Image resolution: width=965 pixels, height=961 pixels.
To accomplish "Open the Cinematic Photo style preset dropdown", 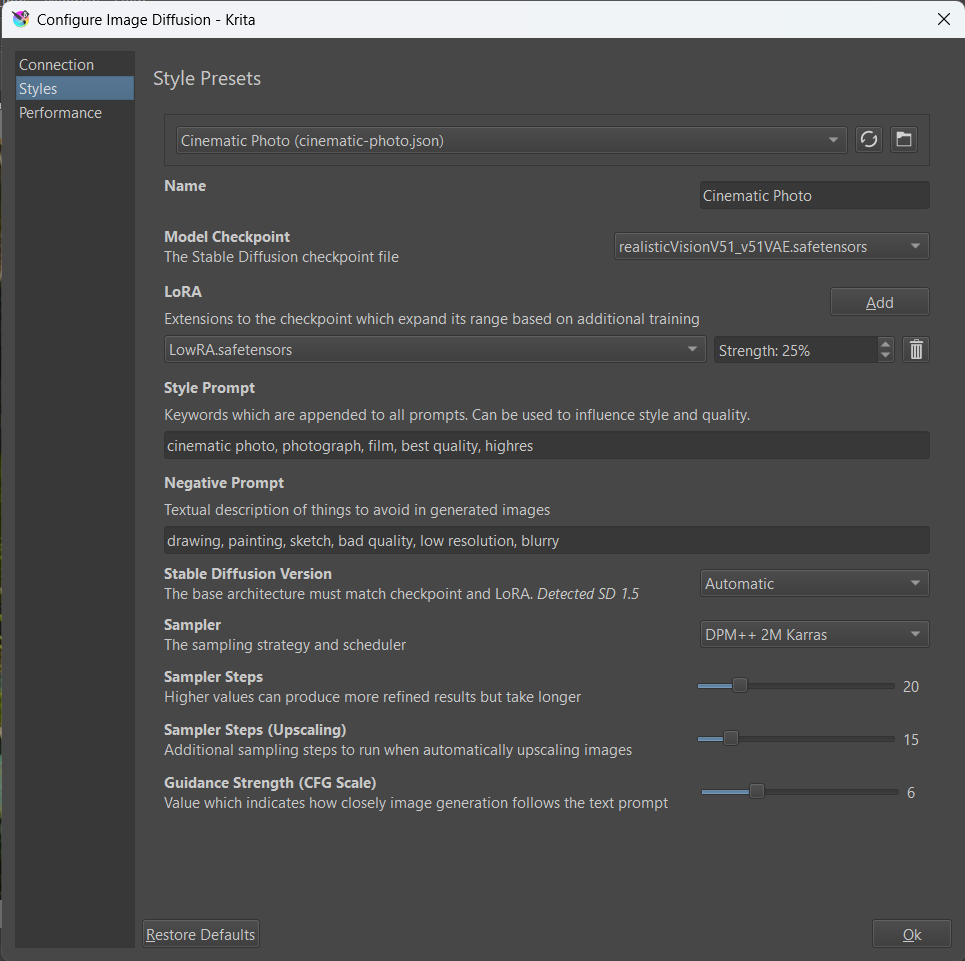I will click(511, 140).
